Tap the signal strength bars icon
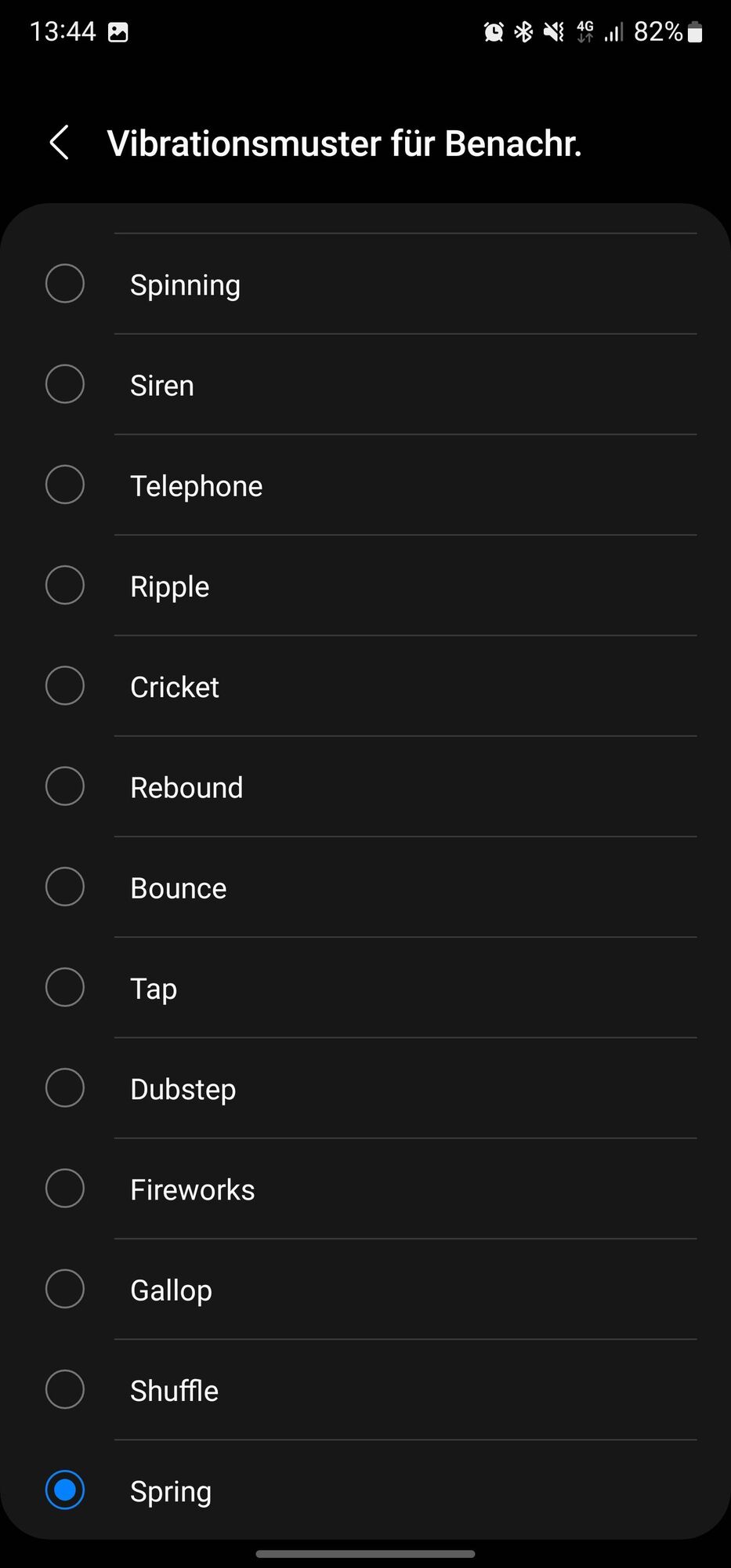Screen dimensions: 731x1568 (613, 32)
